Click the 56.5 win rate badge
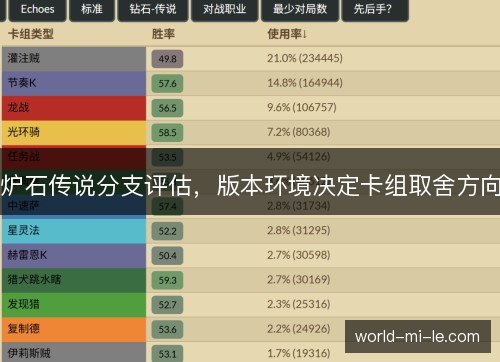This screenshot has width=500, height=362. 167,108
